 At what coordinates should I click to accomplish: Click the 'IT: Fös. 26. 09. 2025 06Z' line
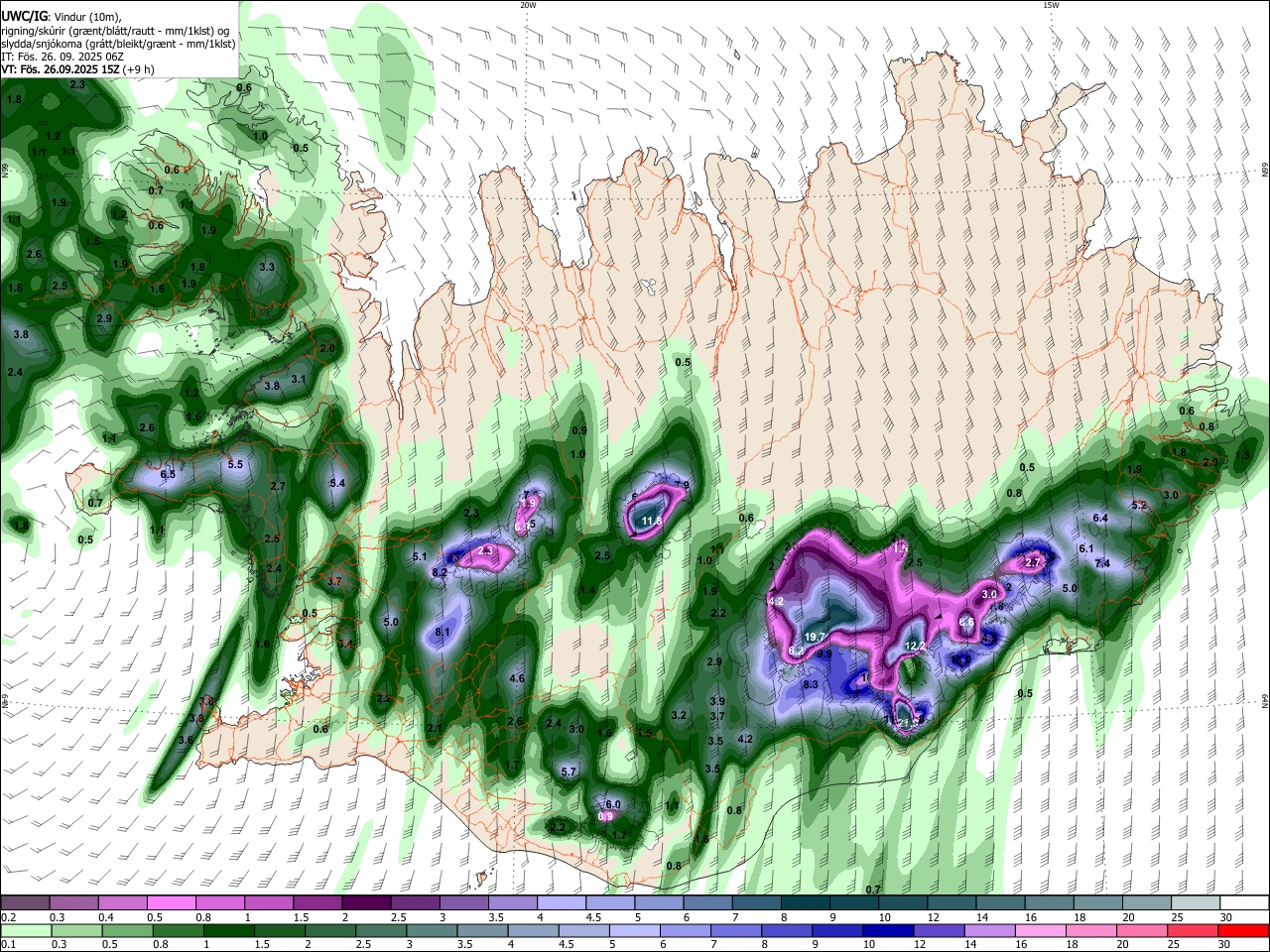click(x=63, y=57)
